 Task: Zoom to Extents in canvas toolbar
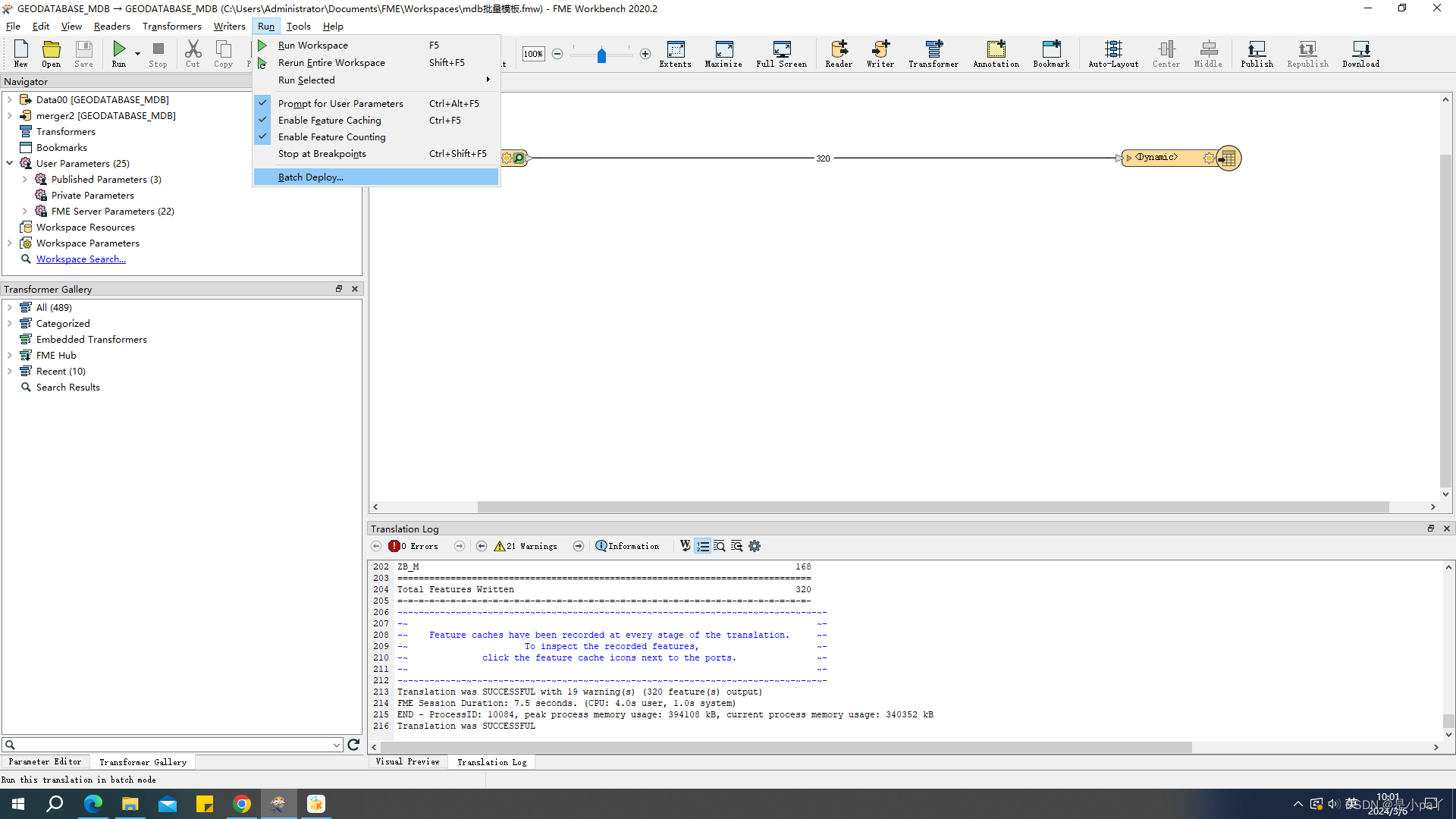point(675,53)
